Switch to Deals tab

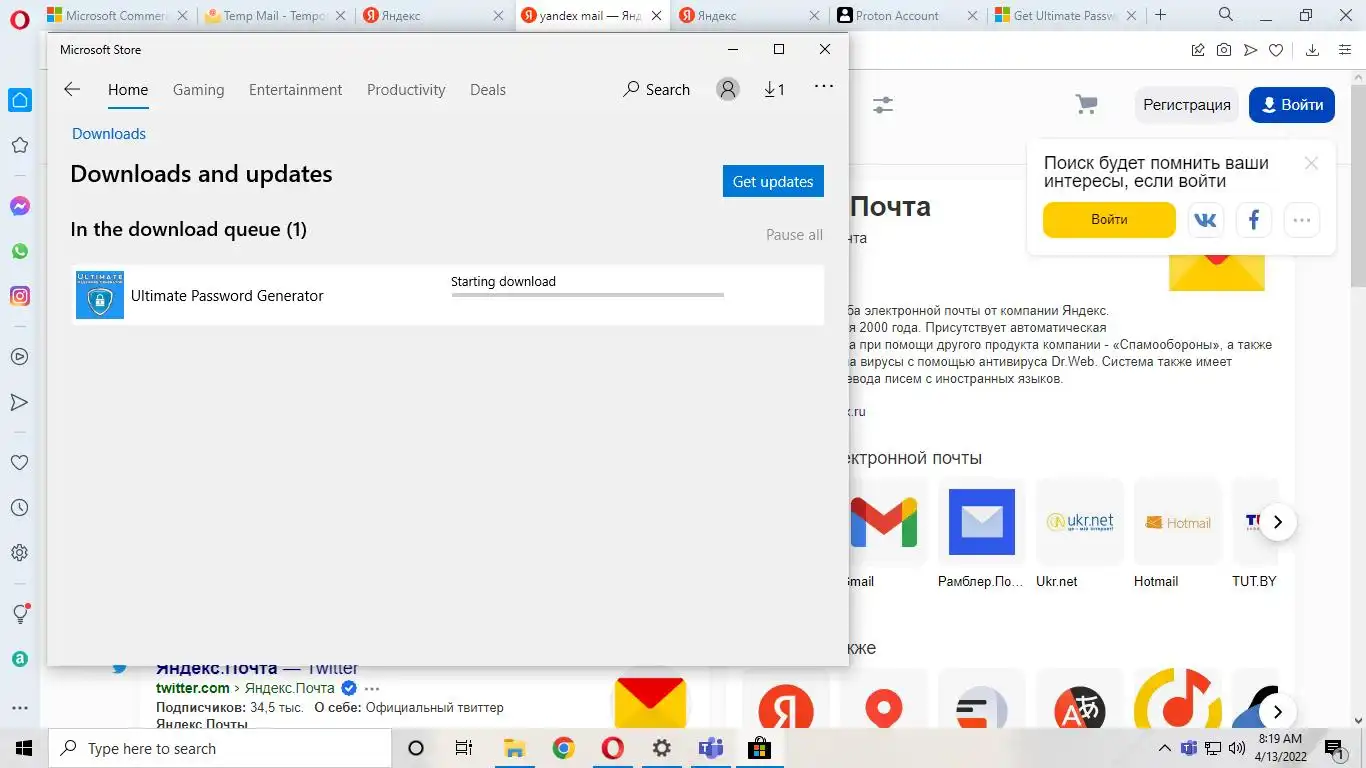(488, 89)
